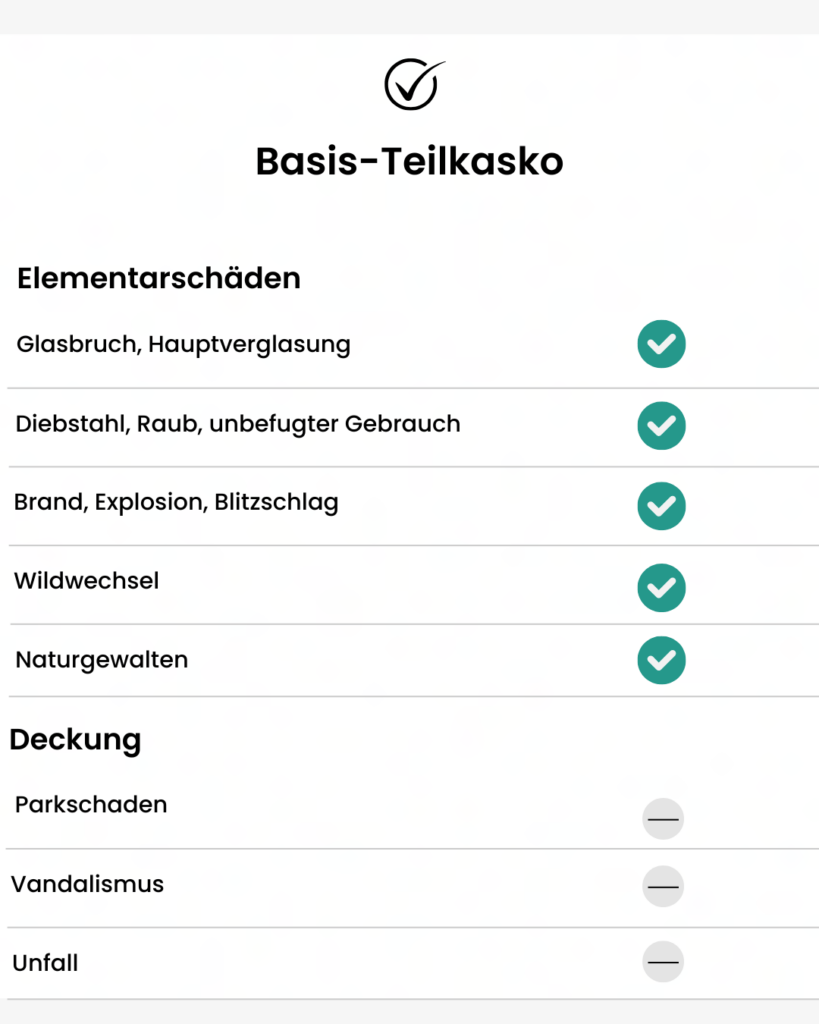Viewport: 819px width, 1024px height.
Task: Click the Basis-Teilkasko heading
Action: coord(410,161)
